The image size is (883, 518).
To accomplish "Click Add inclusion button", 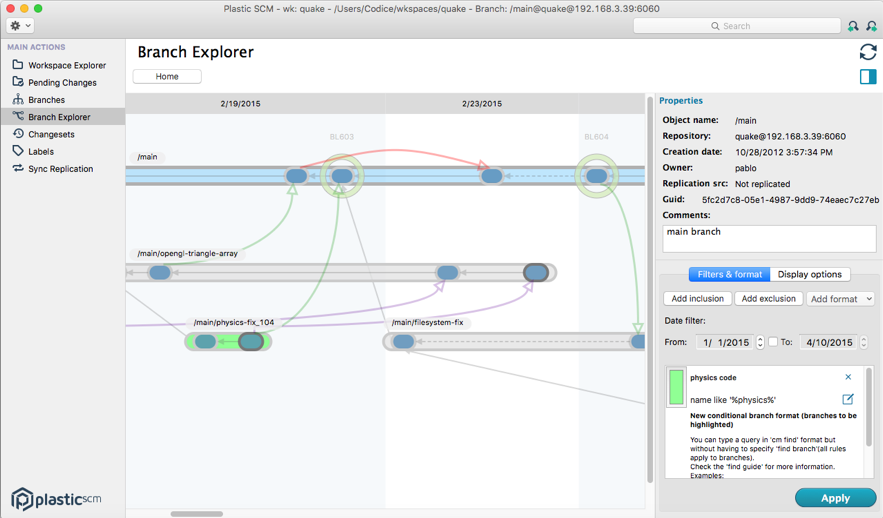I will coord(698,298).
